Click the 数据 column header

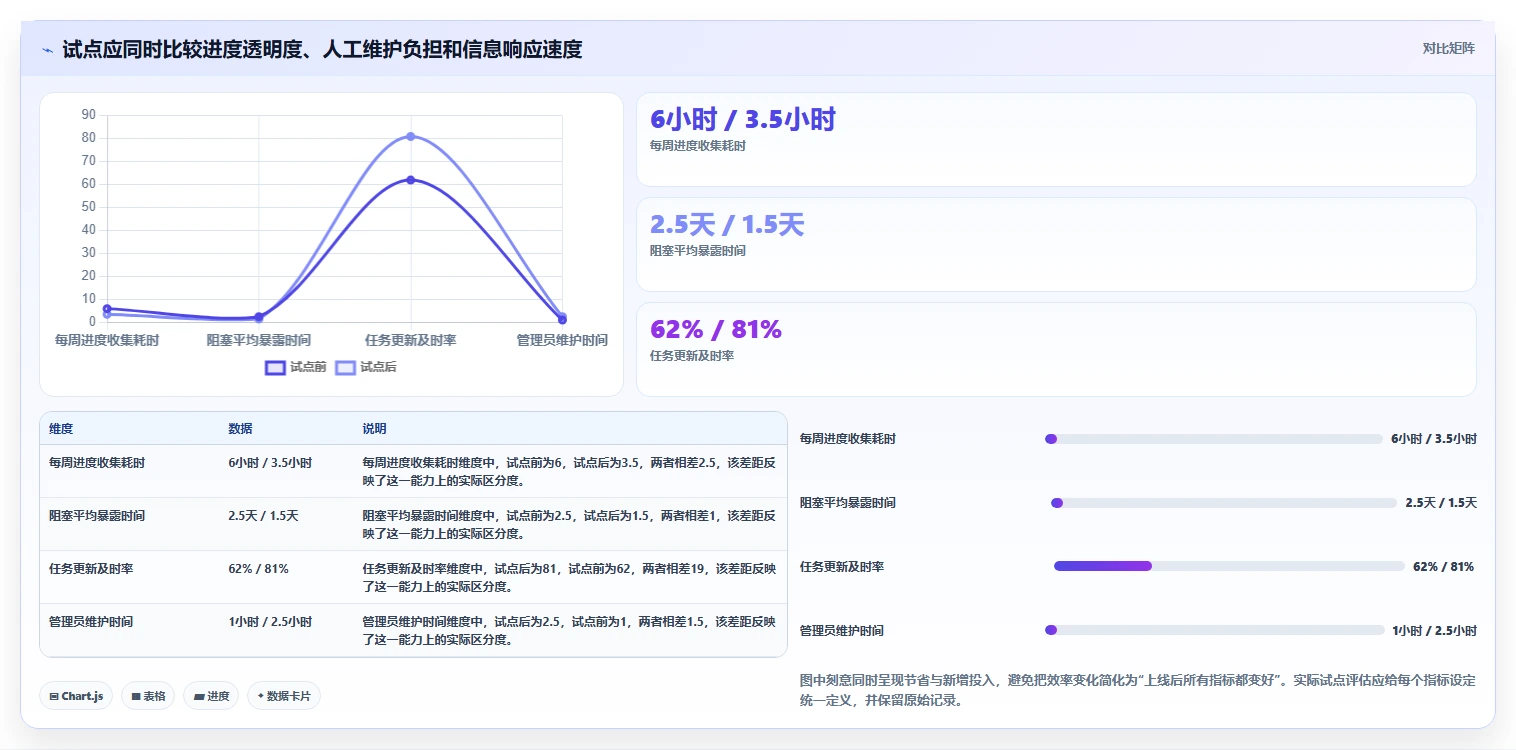(x=240, y=429)
